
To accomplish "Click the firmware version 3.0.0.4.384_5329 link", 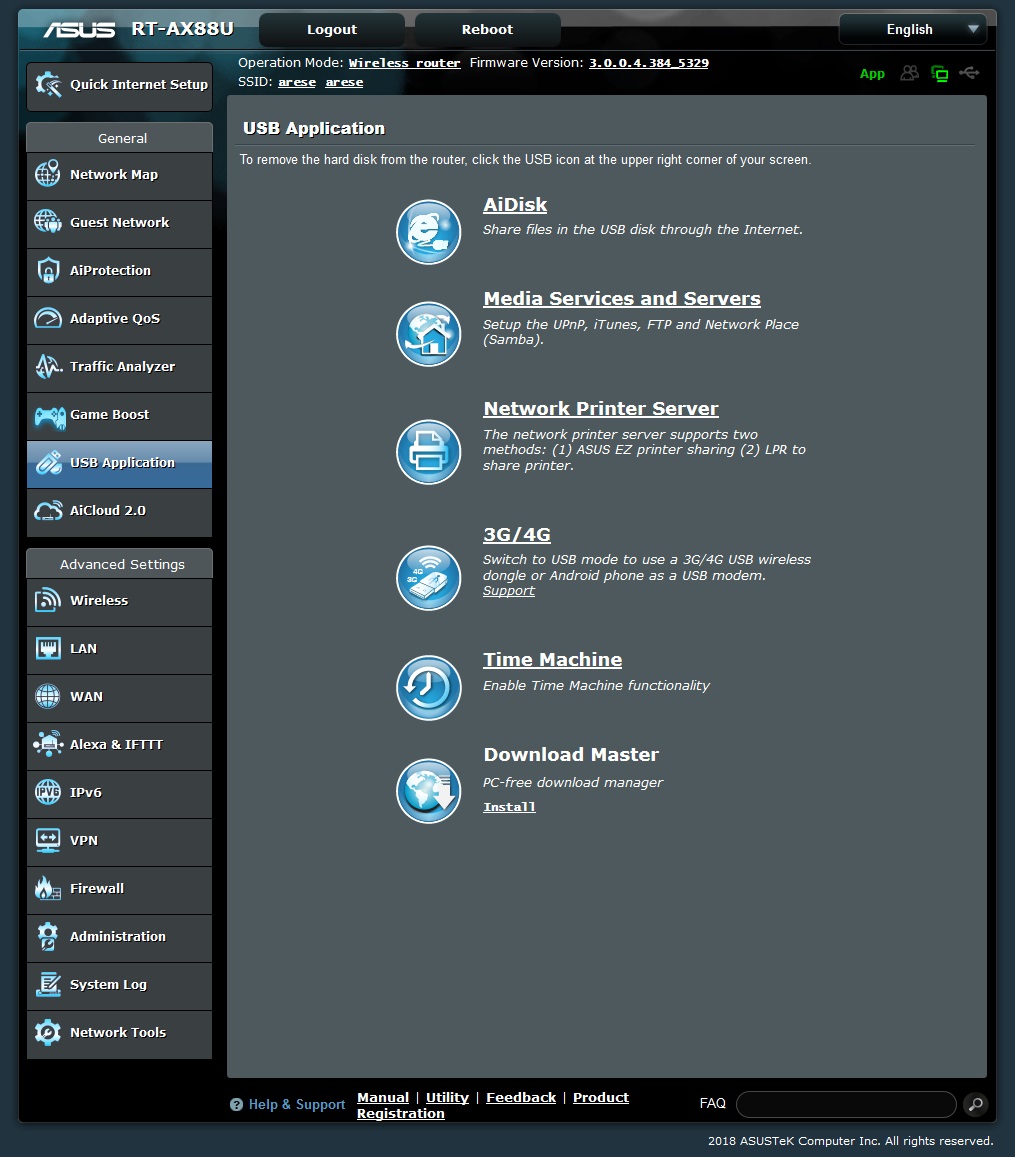I will tap(648, 63).
